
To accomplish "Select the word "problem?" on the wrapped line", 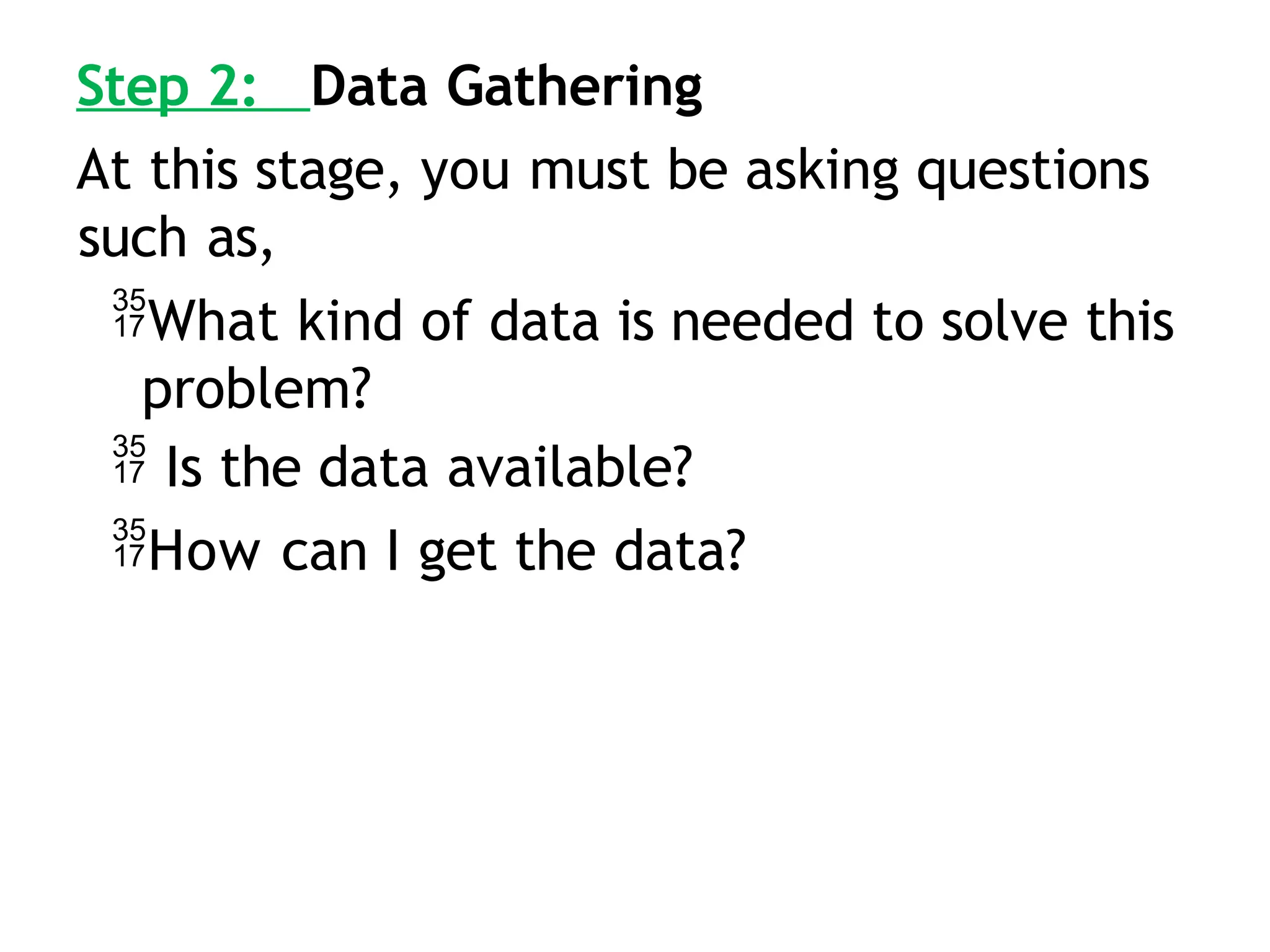I will [x=256, y=390].
